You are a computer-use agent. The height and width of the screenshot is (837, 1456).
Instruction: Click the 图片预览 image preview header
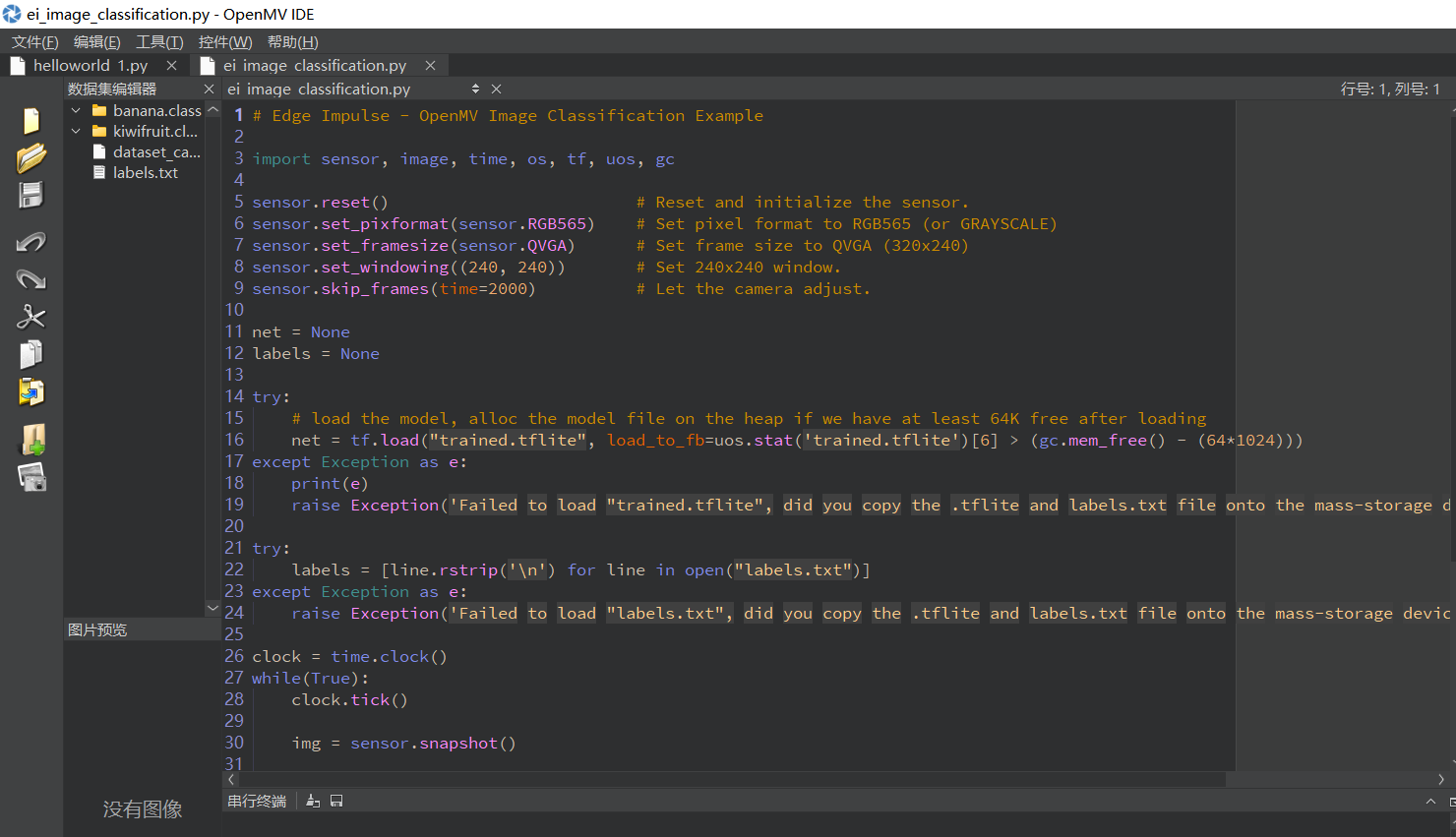pos(97,629)
